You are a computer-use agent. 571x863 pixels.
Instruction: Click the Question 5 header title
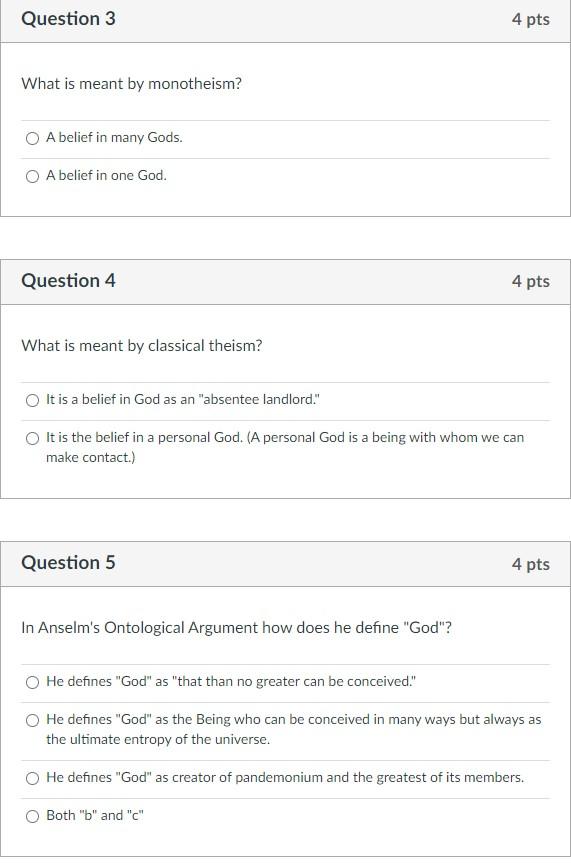(x=68, y=562)
